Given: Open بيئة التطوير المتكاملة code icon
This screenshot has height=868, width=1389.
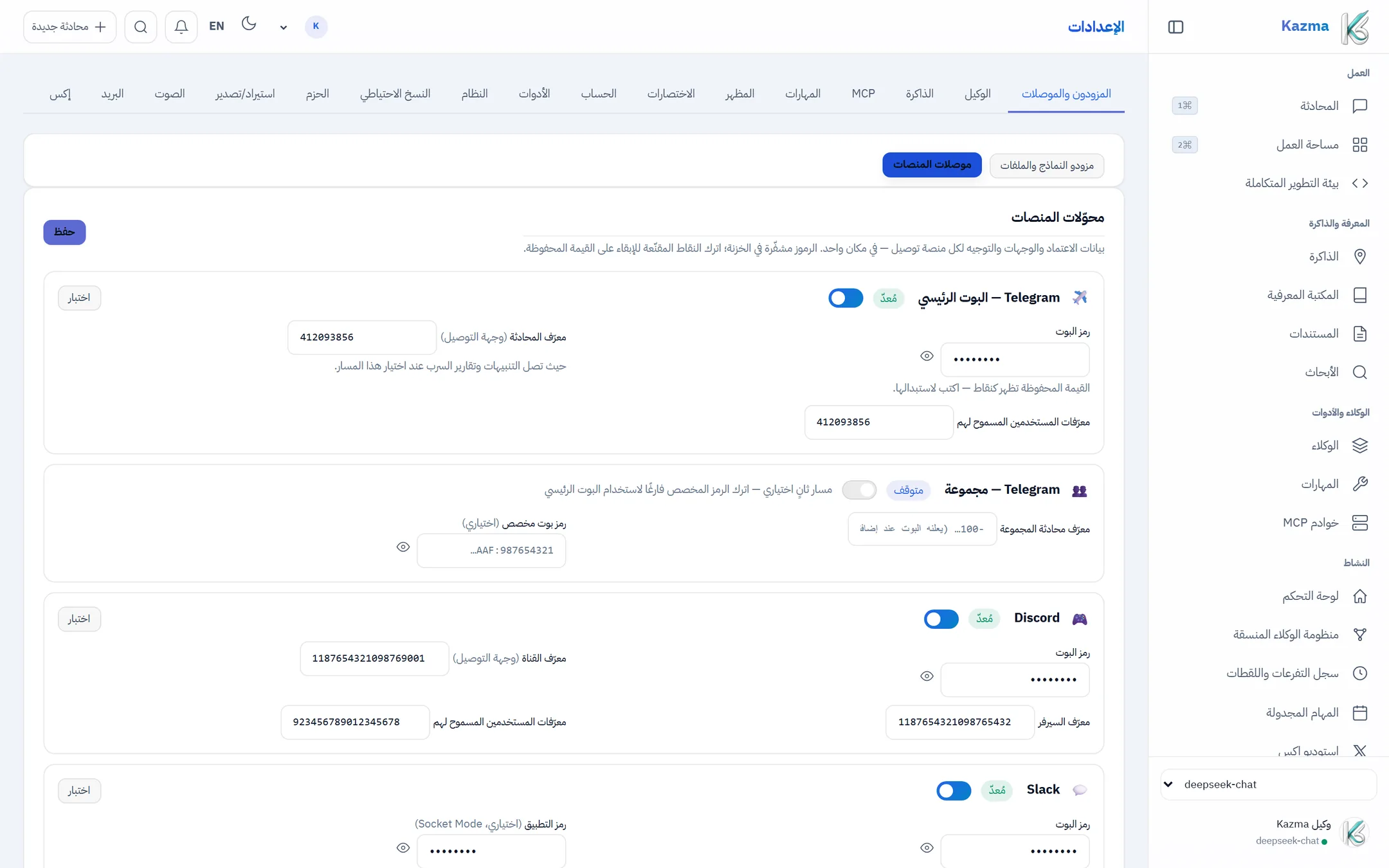Looking at the screenshot, I should pos(1359,183).
